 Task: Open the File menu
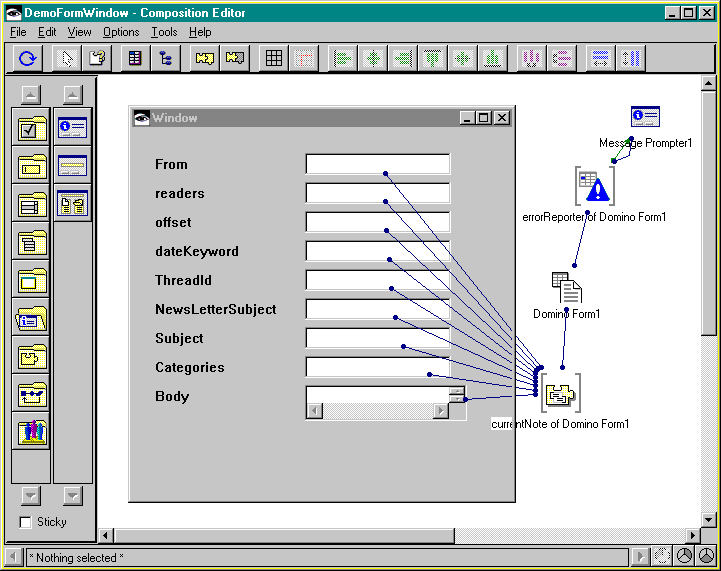pos(19,32)
